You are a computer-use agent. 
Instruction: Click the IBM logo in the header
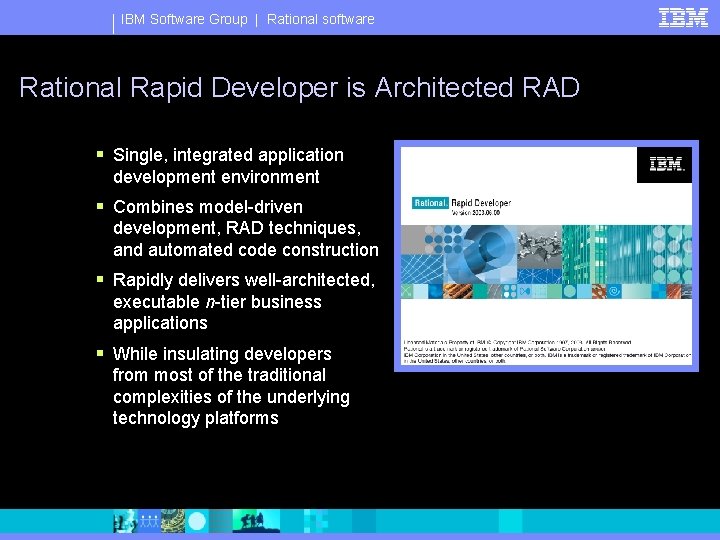pos(683,18)
